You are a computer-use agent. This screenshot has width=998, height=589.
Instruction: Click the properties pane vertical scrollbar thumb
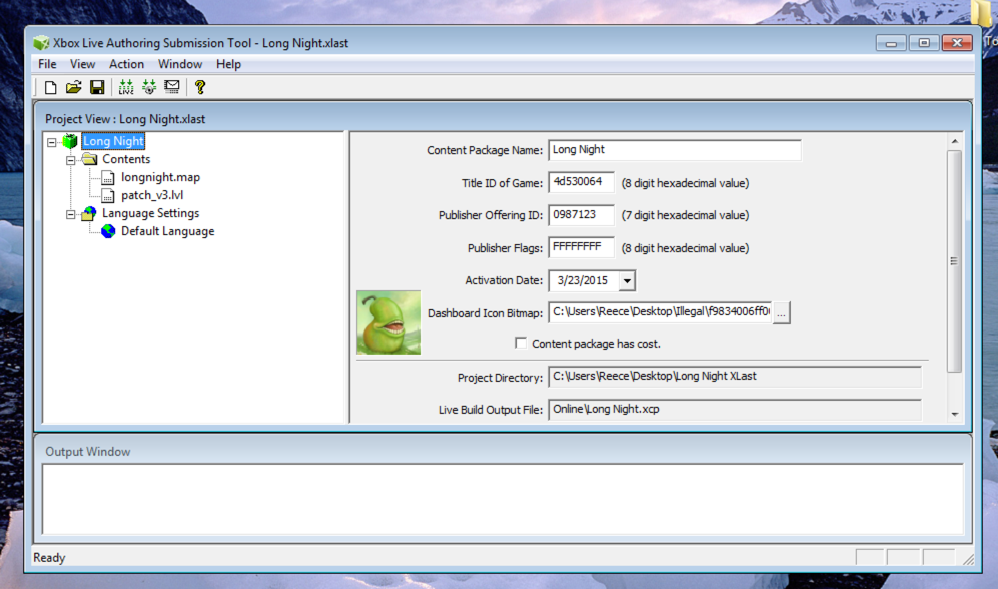click(954, 261)
